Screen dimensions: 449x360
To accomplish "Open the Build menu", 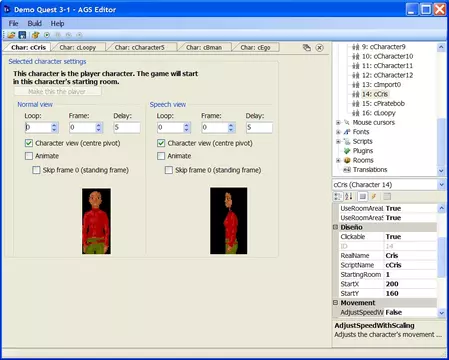I will click(x=35, y=24).
